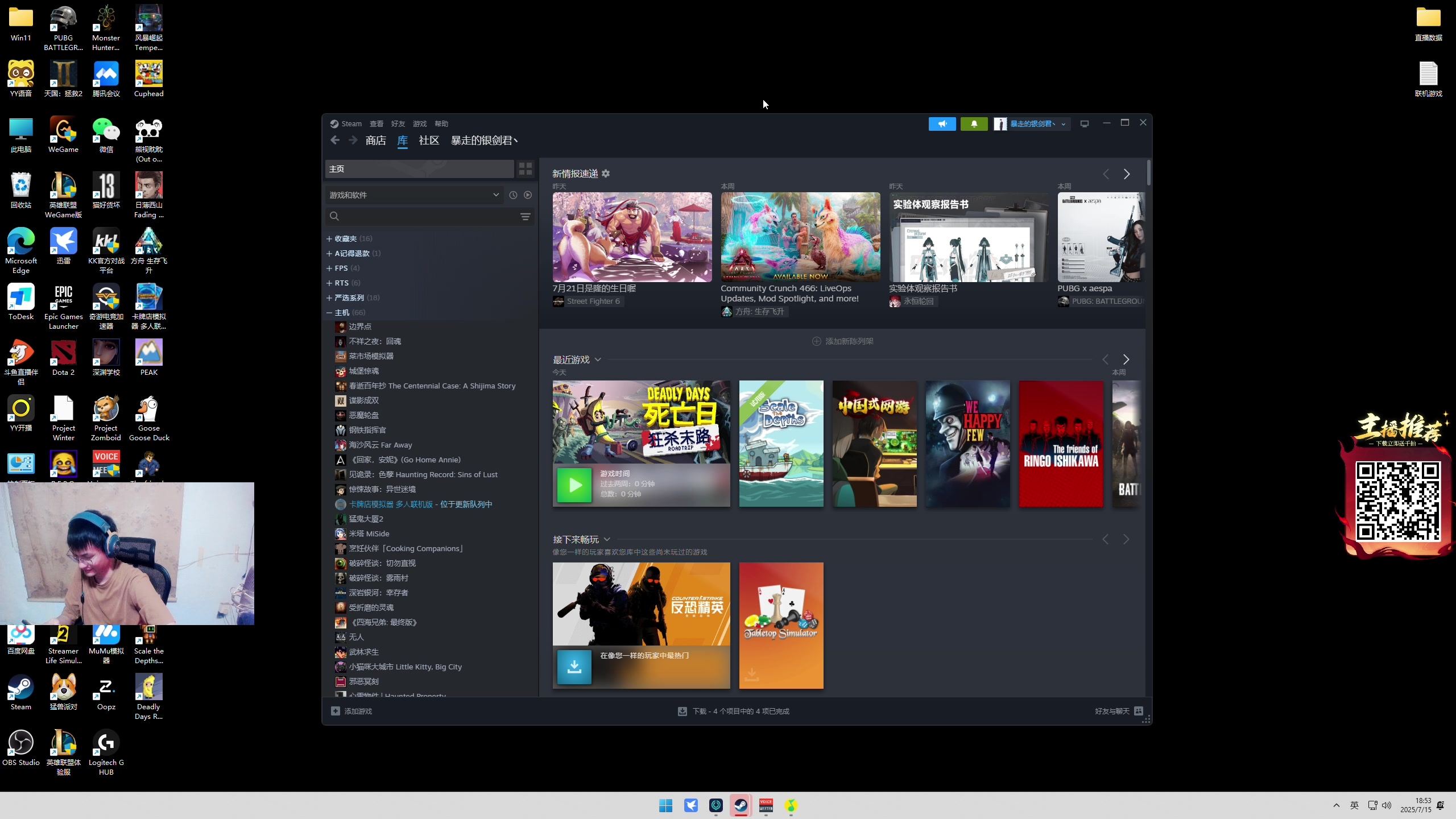Open advanced filters icon in the library search

point(526,217)
